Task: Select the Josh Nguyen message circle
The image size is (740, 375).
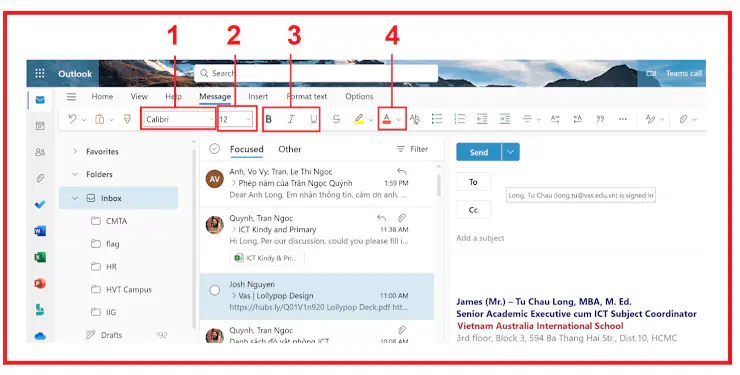Action: click(x=214, y=290)
